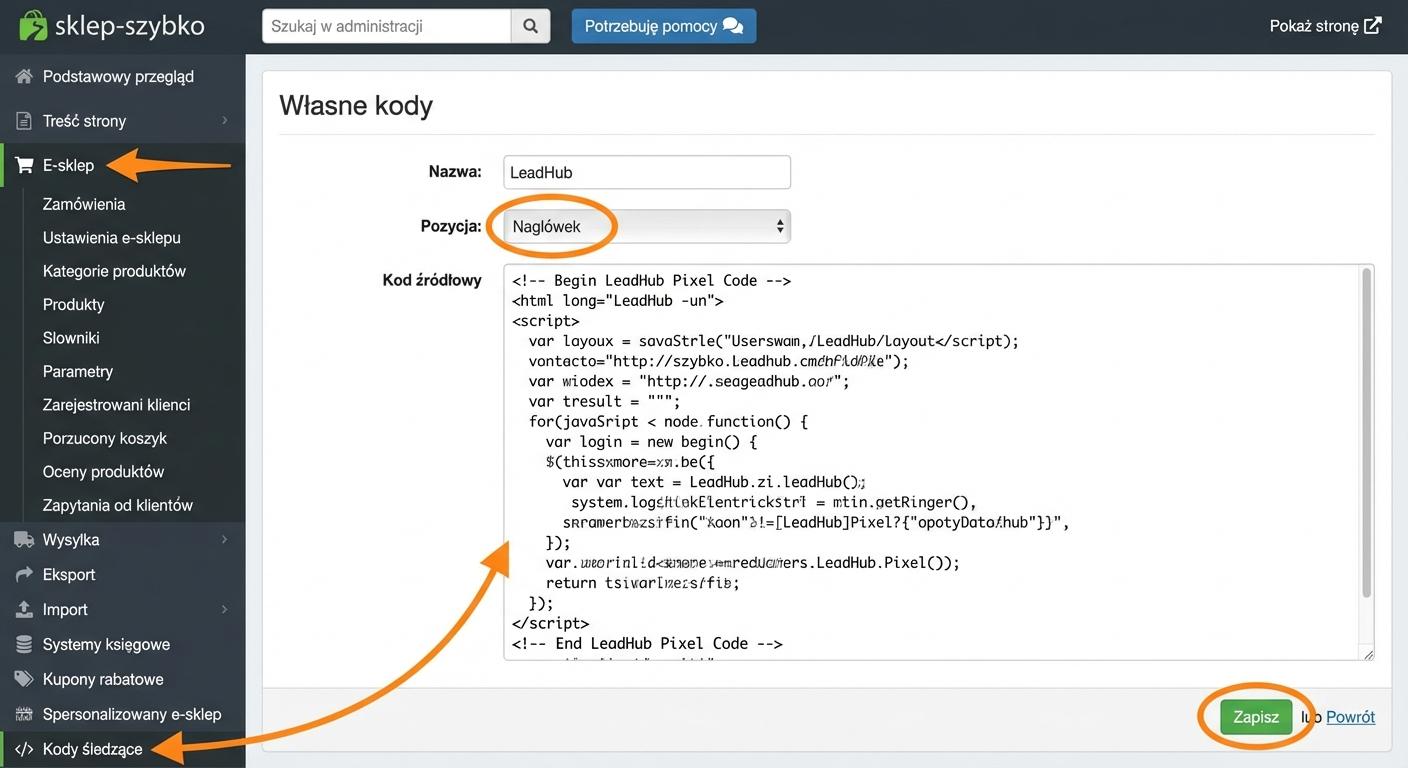Open Parametry submenu item
Viewport: 1408px width, 768px height.
(78, 372)
